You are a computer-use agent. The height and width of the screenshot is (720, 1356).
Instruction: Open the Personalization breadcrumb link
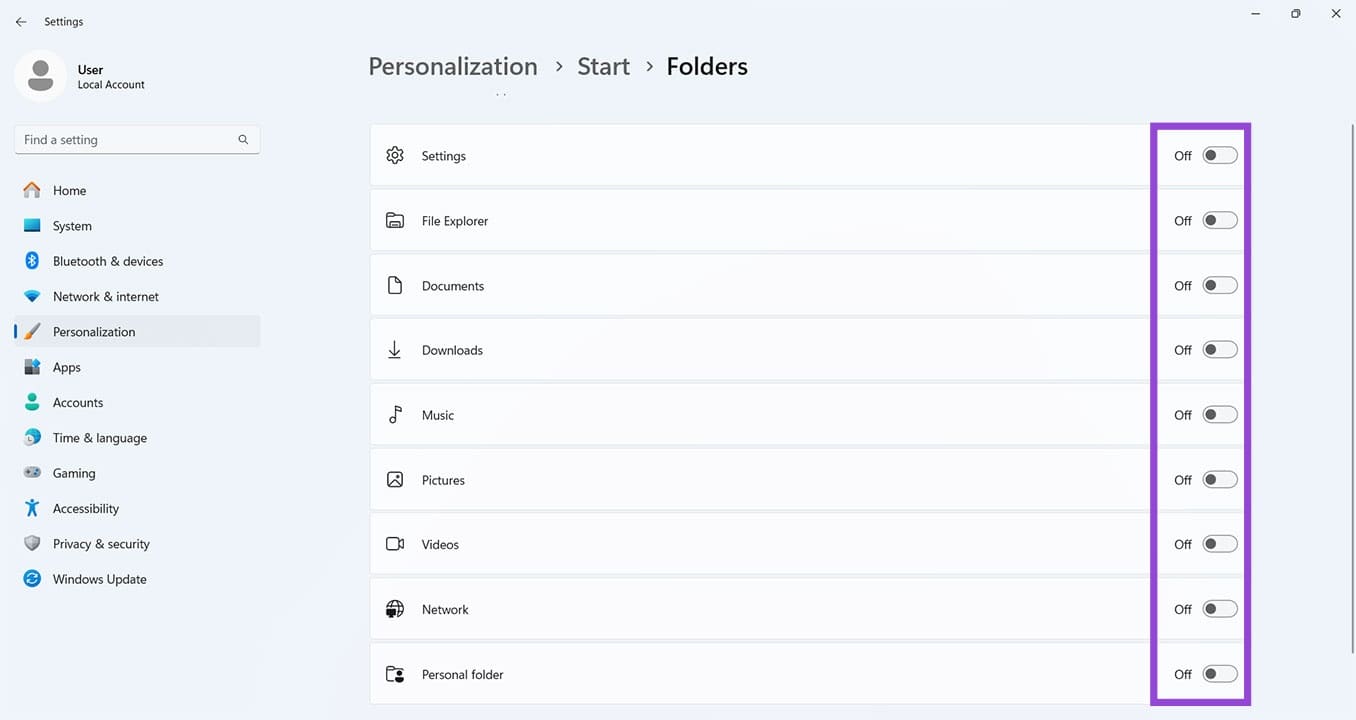tap(452, 65)
